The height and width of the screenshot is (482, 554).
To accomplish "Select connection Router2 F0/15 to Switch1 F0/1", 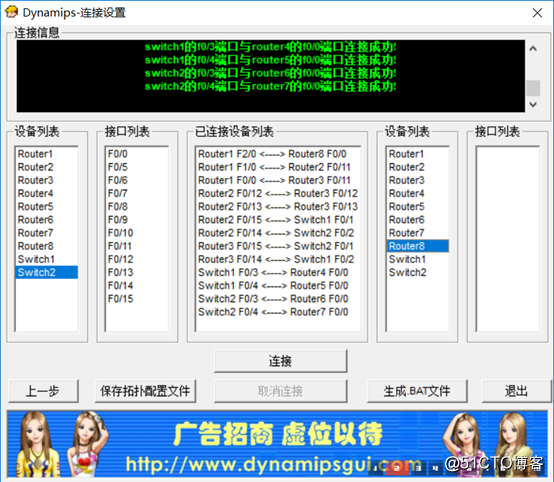I will [278, 220].
